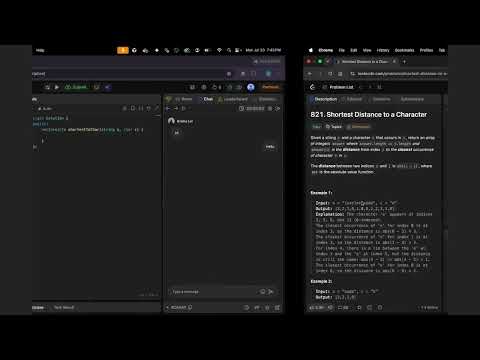The image size is (480, 360).
Task: Send the chat message with the send icon
Action: coord(271,292)
